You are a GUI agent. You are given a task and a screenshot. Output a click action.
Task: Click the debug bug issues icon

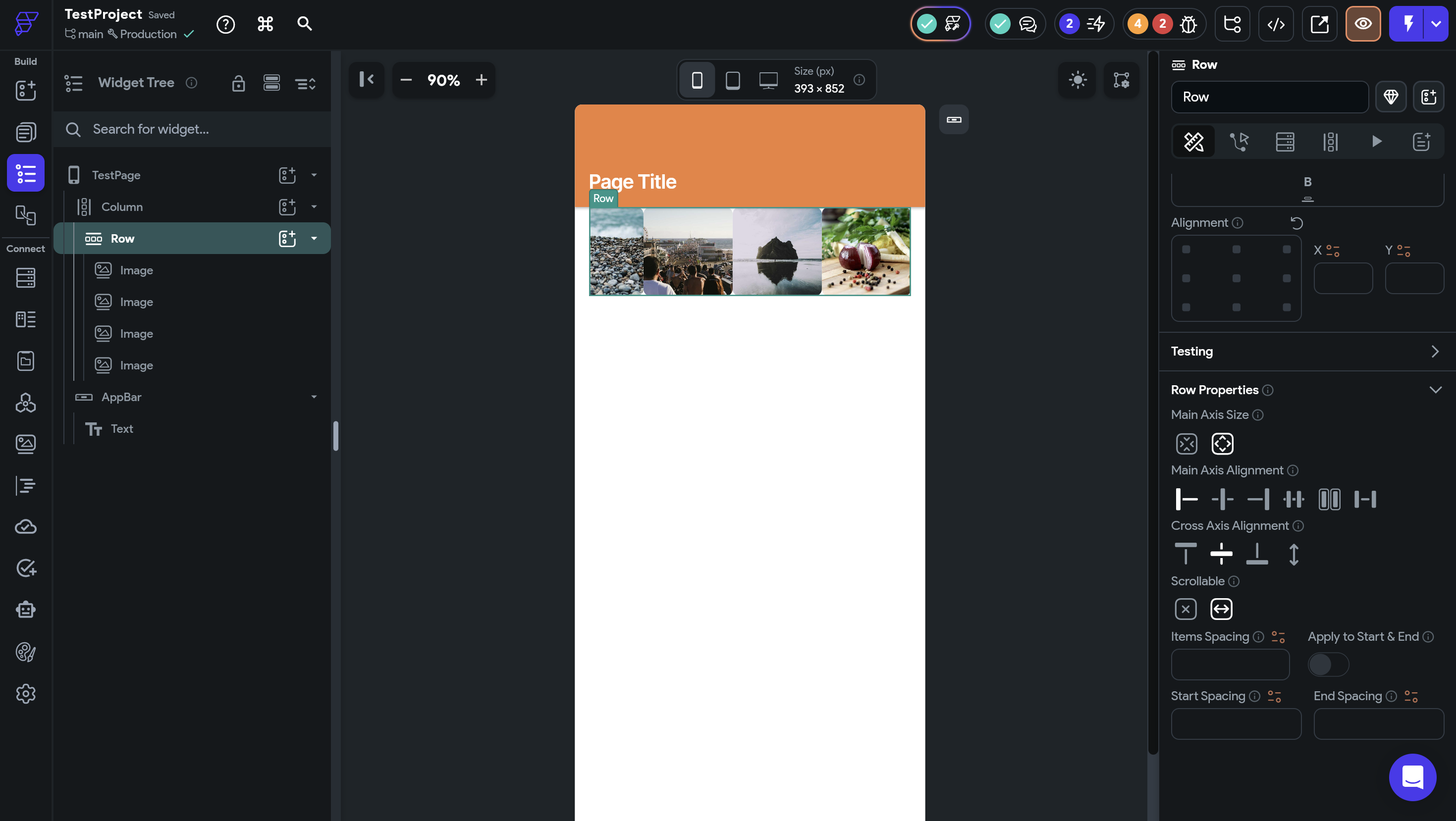1188,24
